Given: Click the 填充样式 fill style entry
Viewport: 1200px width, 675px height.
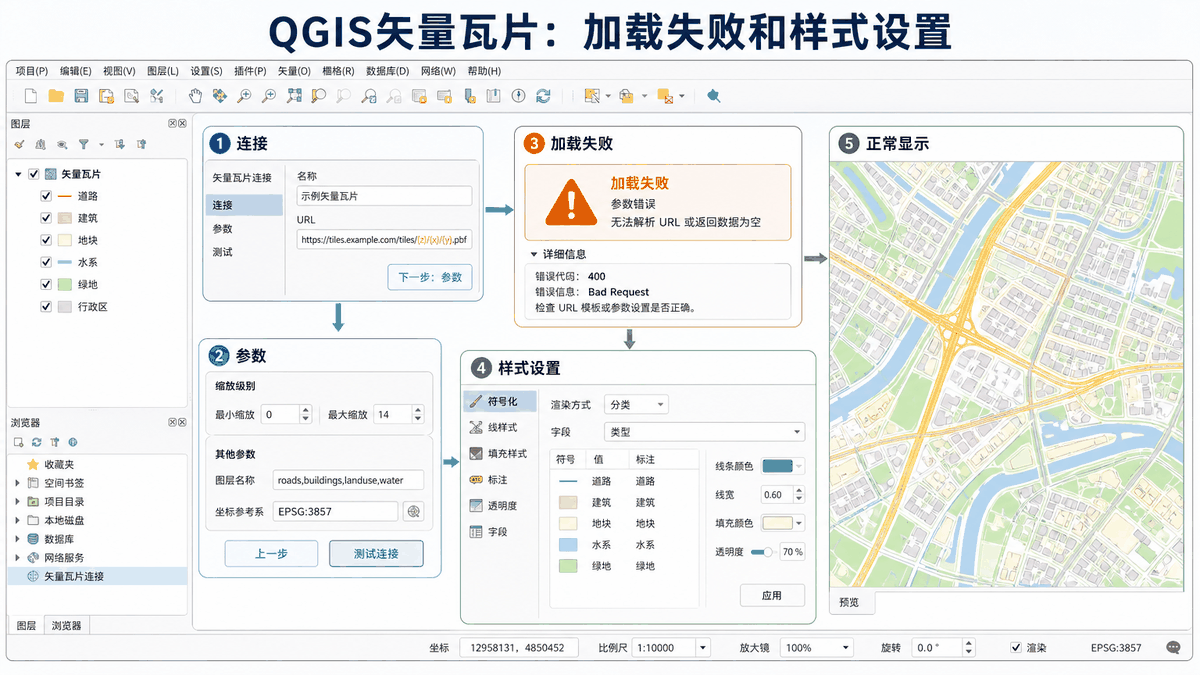Looking at the screenshot, I should tap(498, 453).
